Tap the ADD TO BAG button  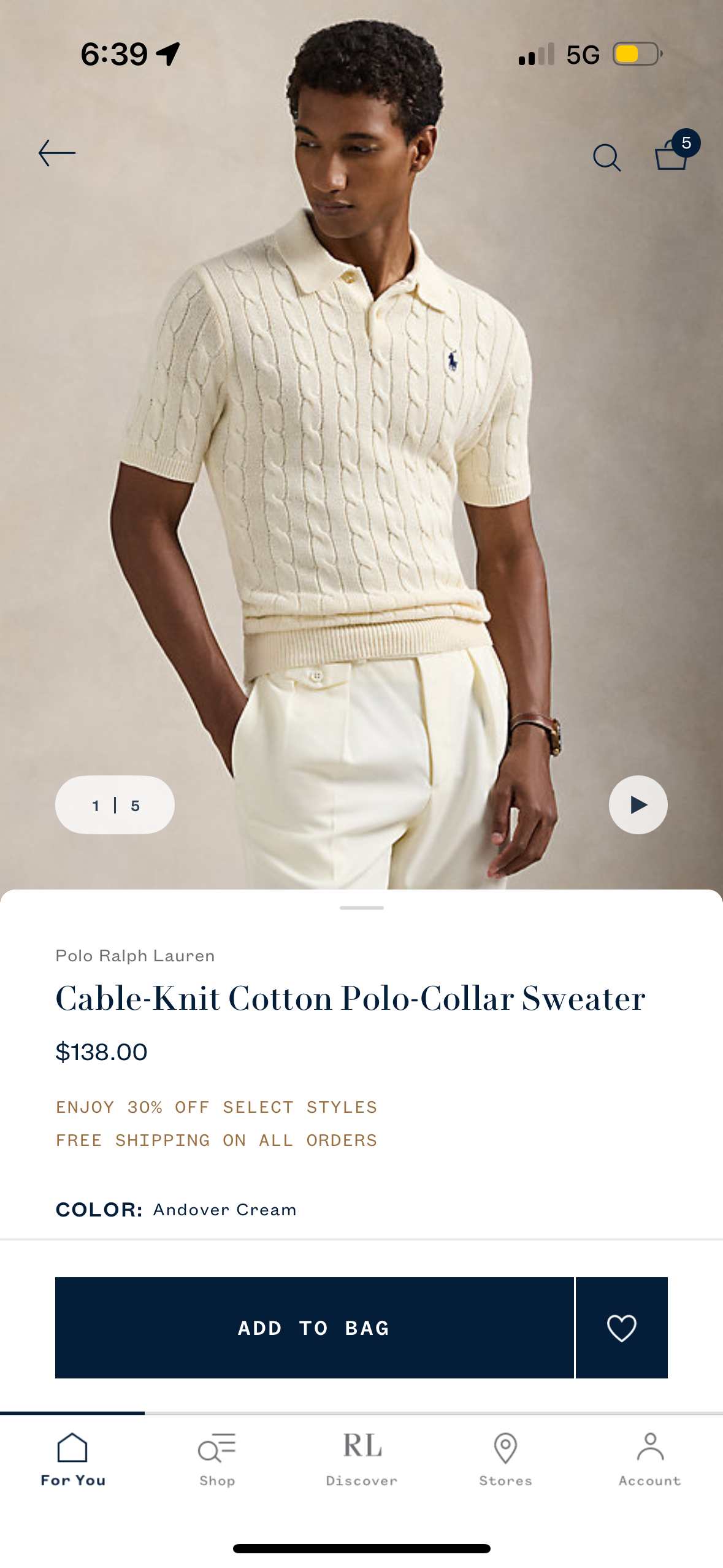click(x=314, y=1328)
